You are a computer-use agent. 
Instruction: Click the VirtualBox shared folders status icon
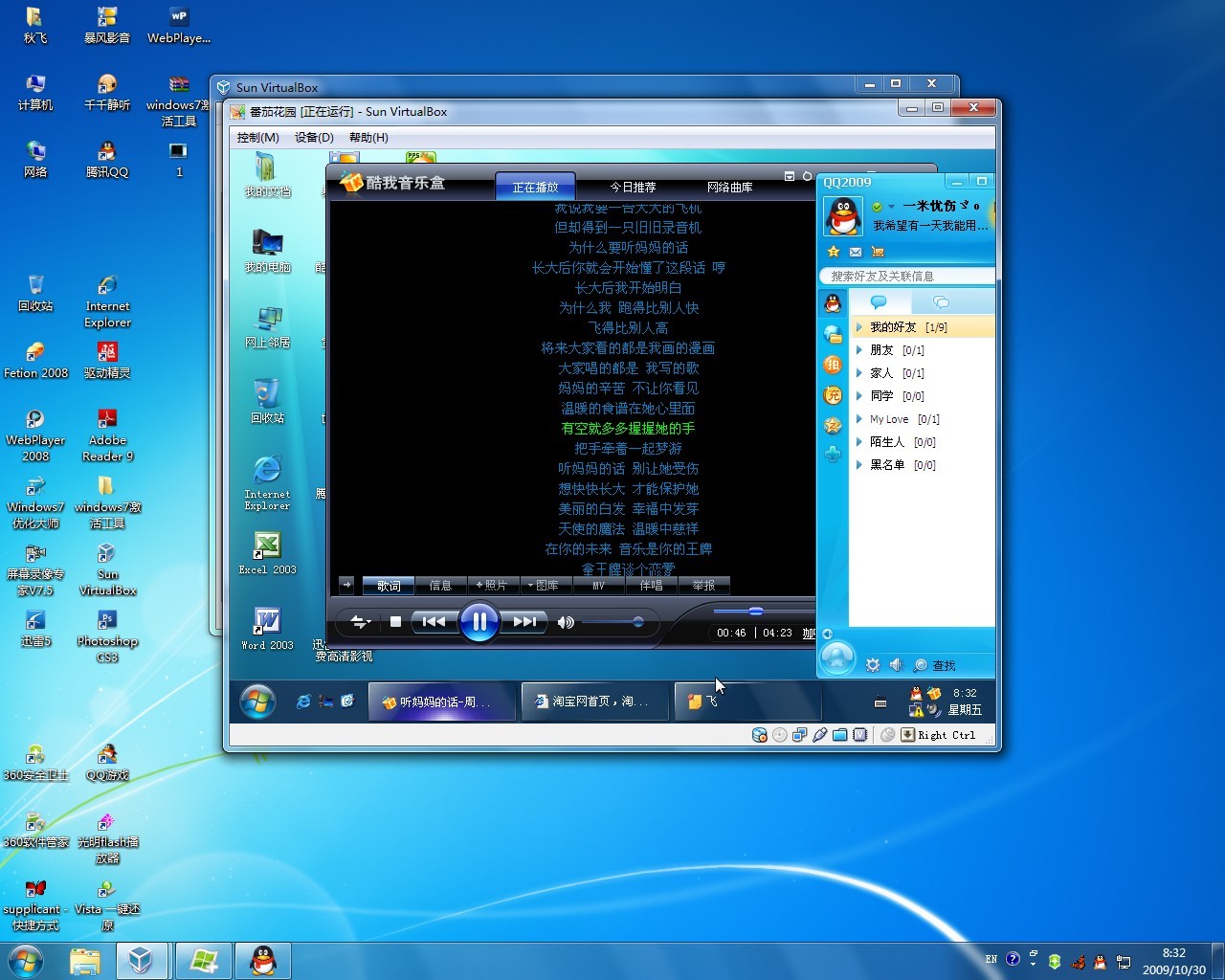pos(840,735)
